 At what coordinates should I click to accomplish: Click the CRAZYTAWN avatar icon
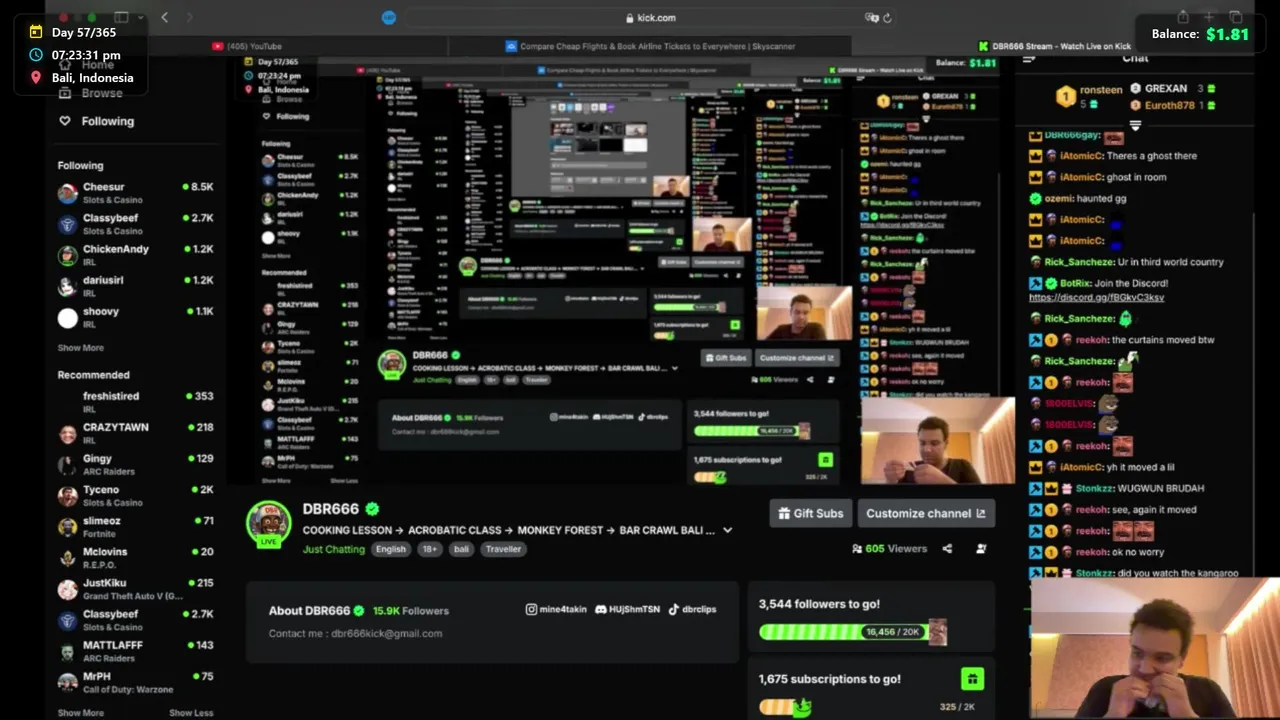point(67,434)
